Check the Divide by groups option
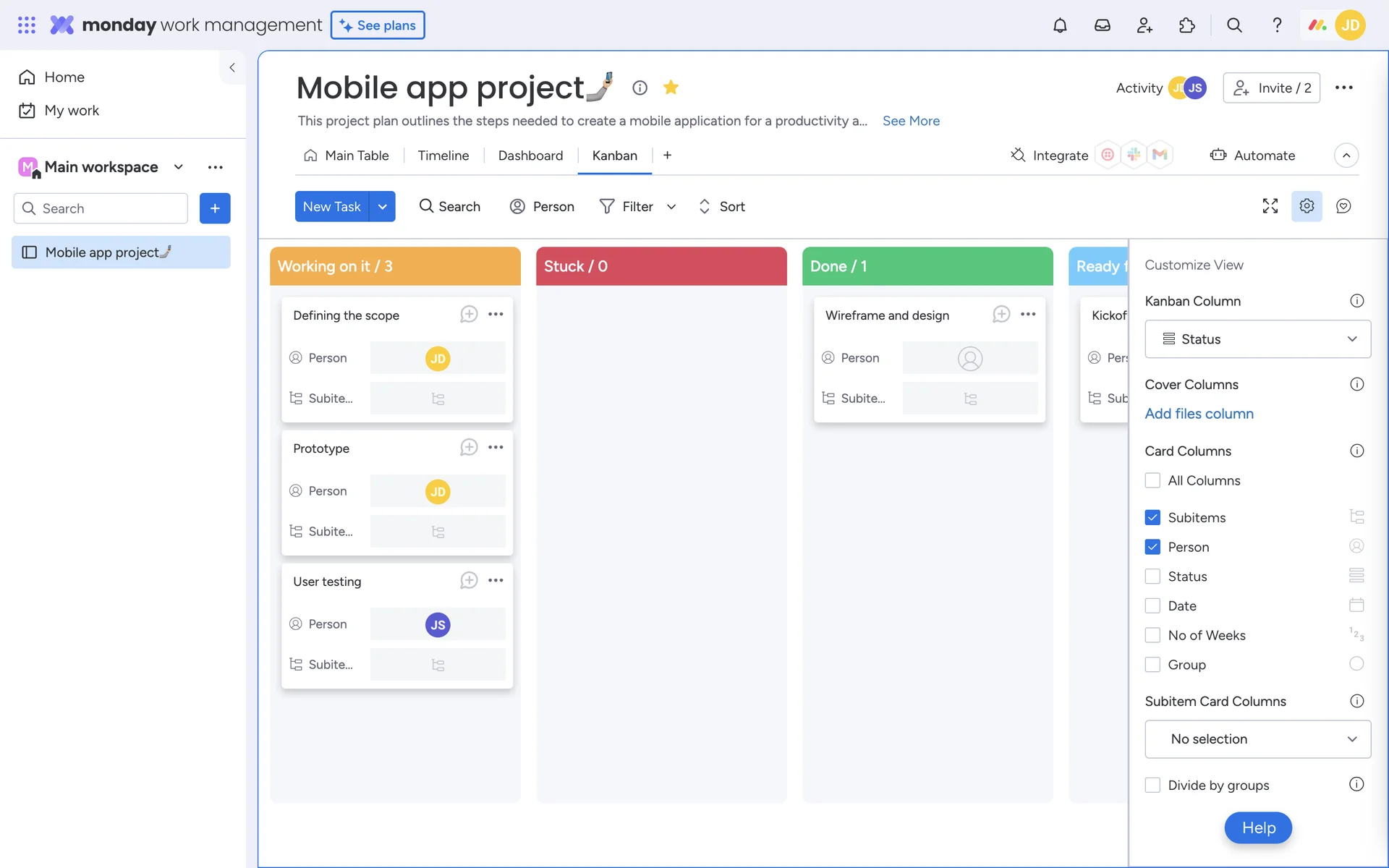Image resolution: width=1389 pixels, height=868 pixels. 1152,786
